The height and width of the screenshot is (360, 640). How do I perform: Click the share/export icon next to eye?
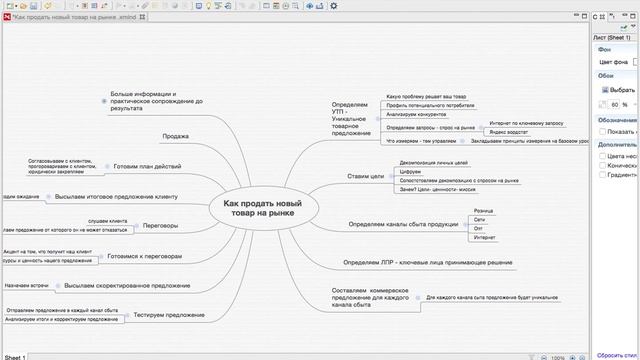pos(320,6)
